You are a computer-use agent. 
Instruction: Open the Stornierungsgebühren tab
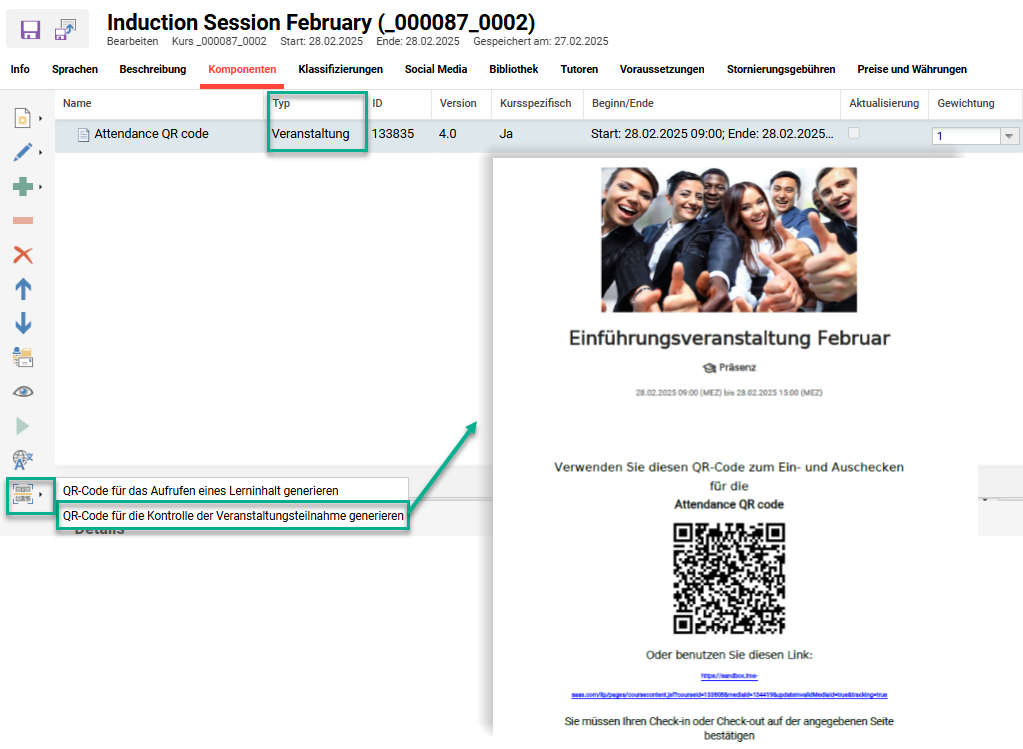pos(781,69)
